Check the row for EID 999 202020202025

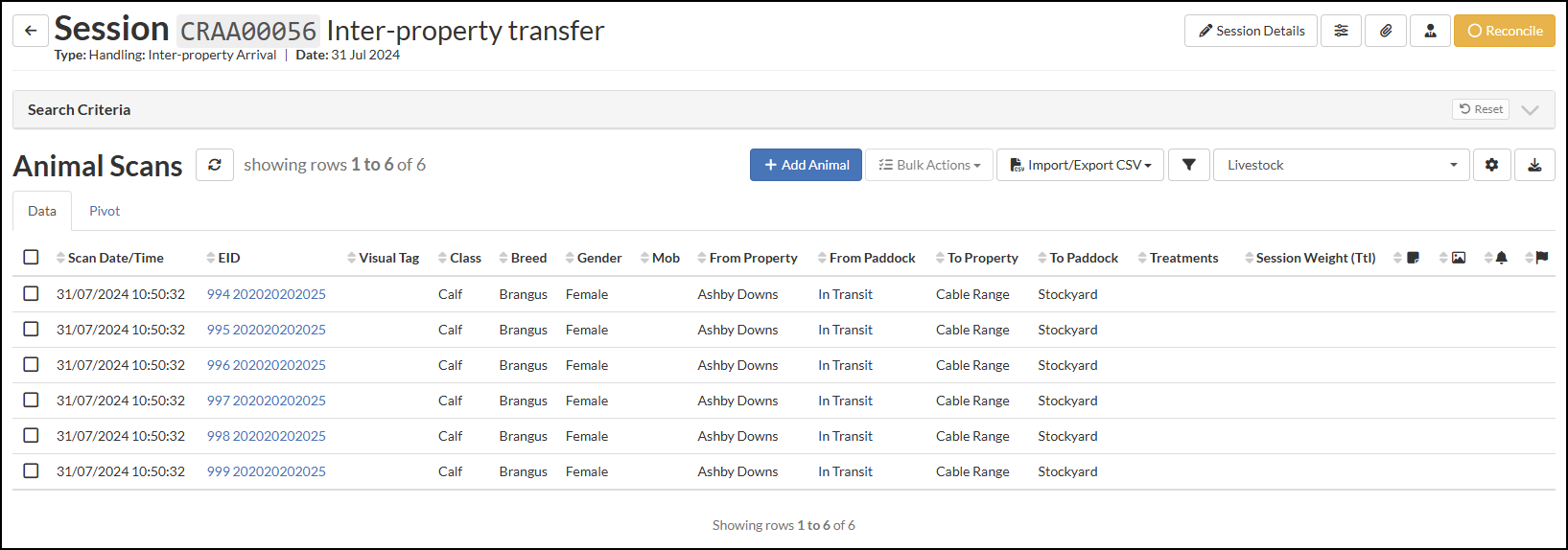31,470
